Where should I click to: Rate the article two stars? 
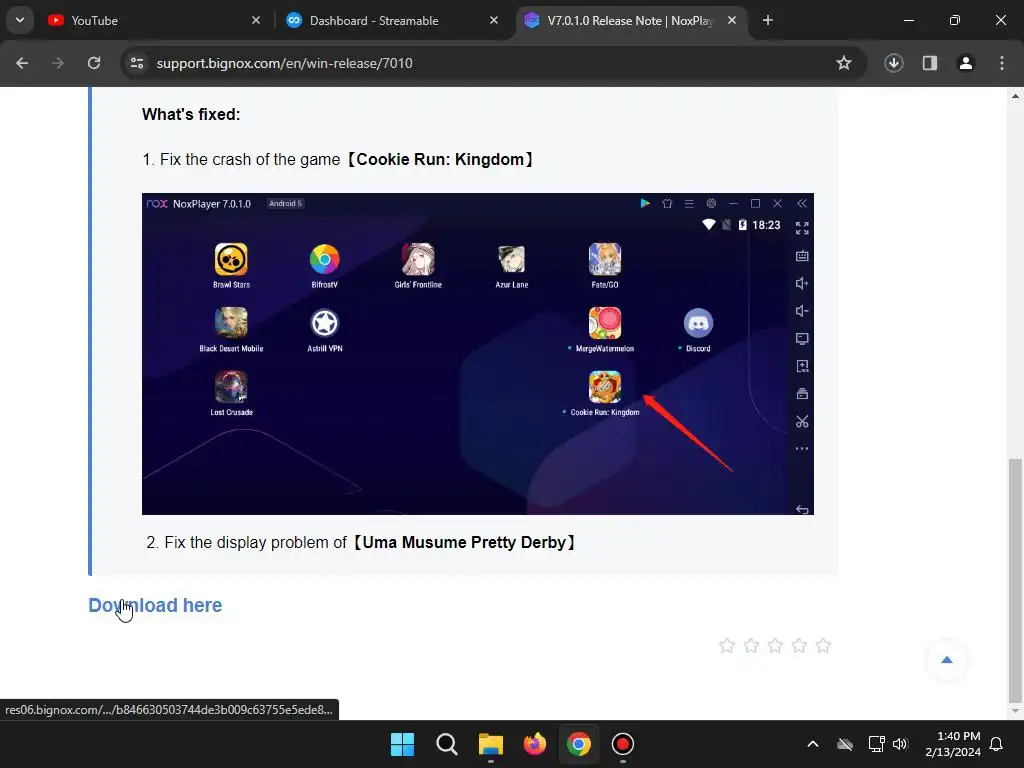pyautogui.click(x=751, y=646)
